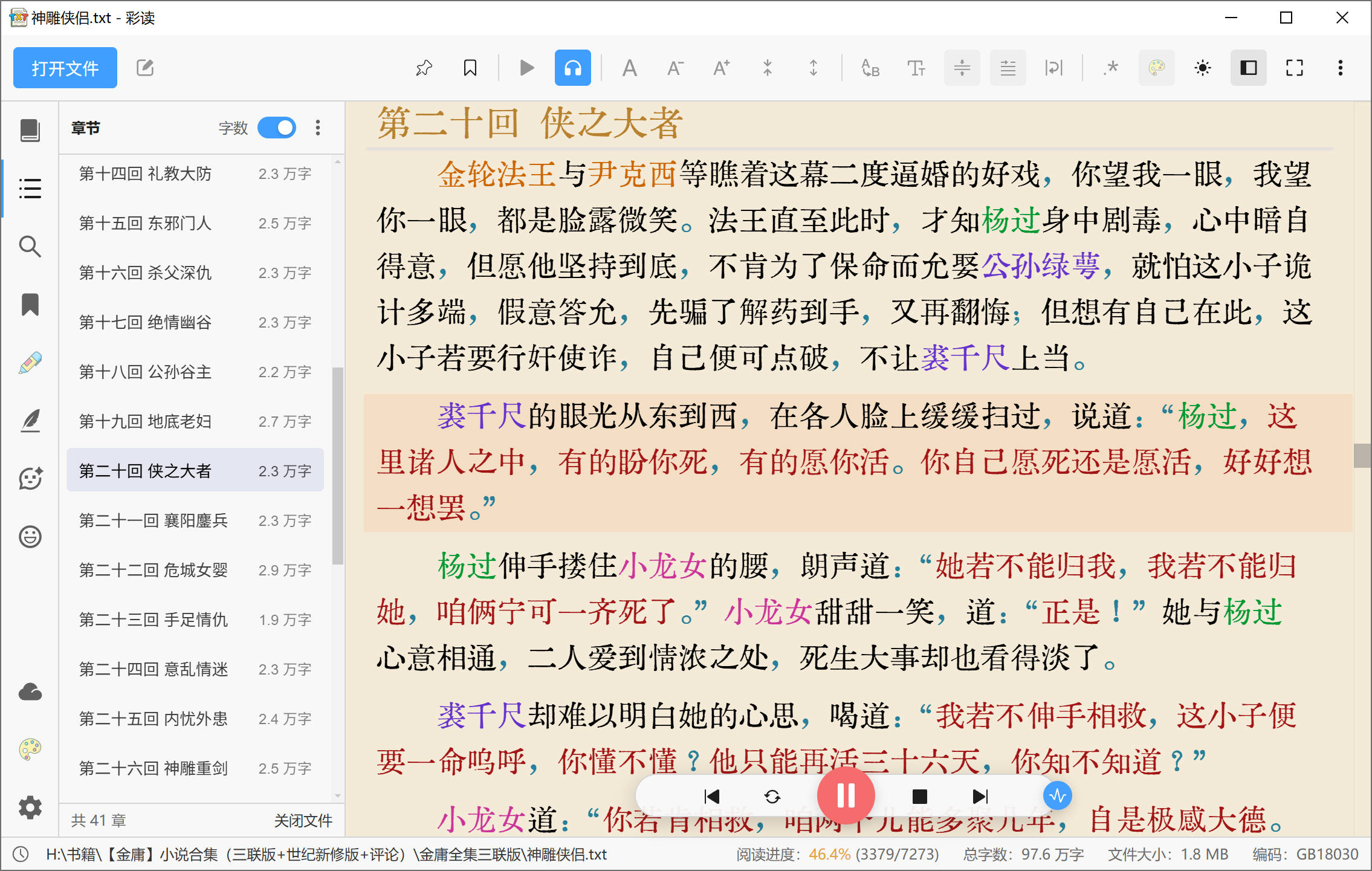Select chapter 第十四回 礼教大防
The height and width of the screenshot is (871, 1372).
click(195, 173)
